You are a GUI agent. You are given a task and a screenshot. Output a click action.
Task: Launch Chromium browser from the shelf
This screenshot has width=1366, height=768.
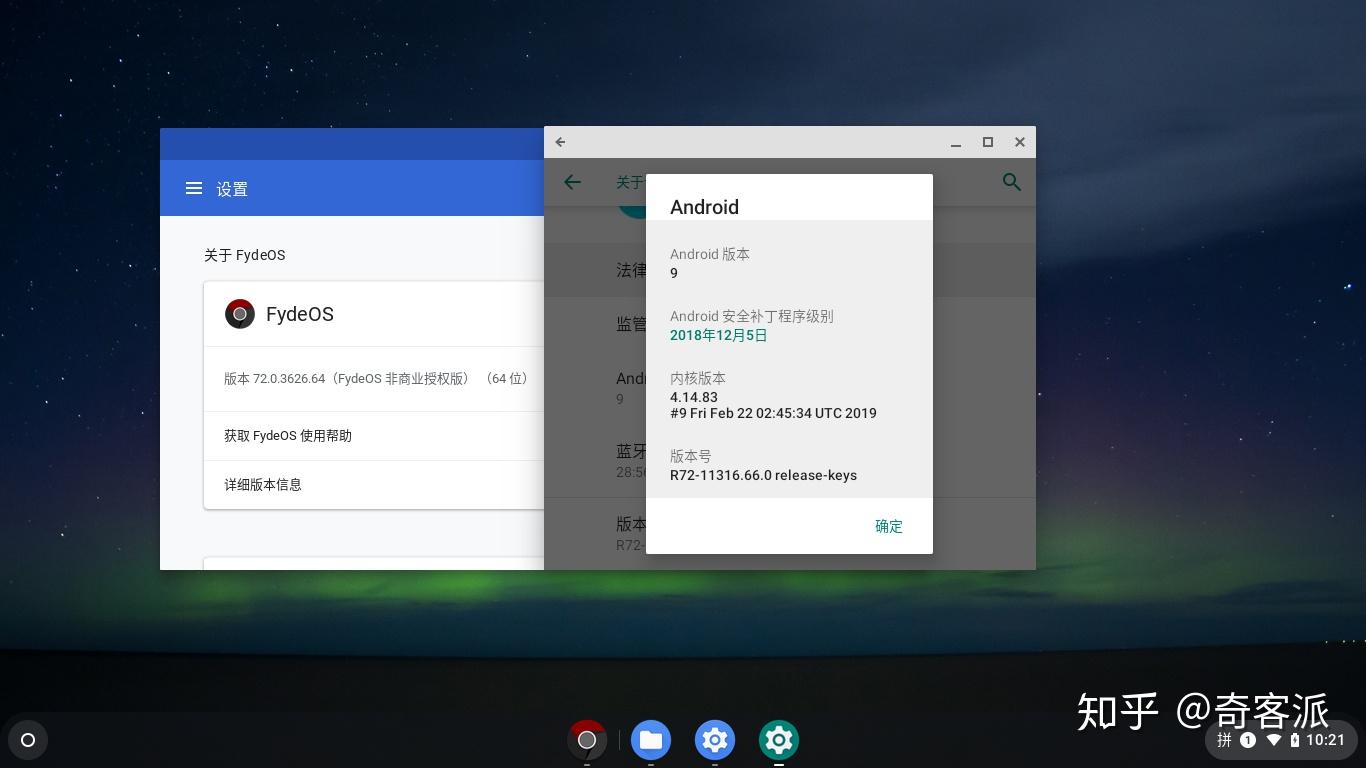(587, 740)
